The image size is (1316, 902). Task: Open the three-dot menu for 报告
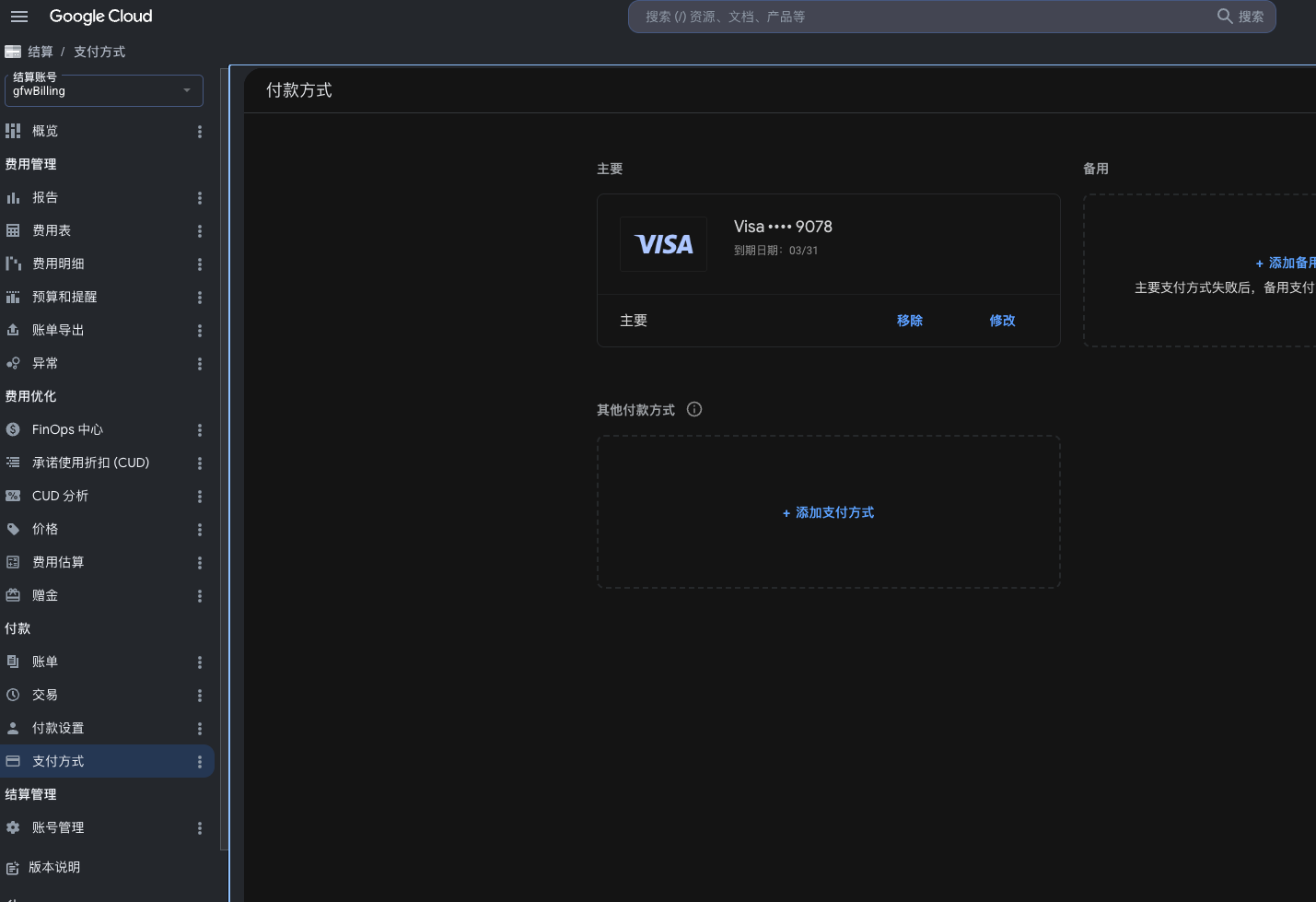click(200, 198)
